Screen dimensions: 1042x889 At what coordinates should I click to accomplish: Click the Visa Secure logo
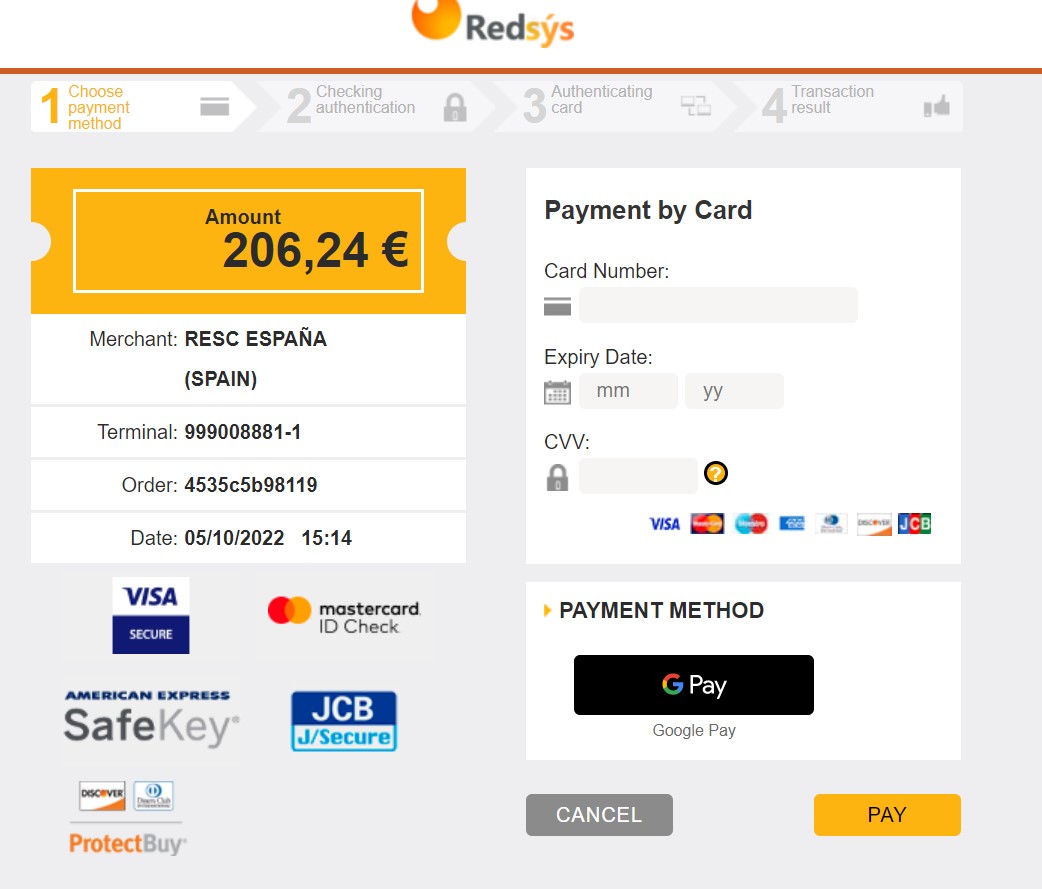150,614
